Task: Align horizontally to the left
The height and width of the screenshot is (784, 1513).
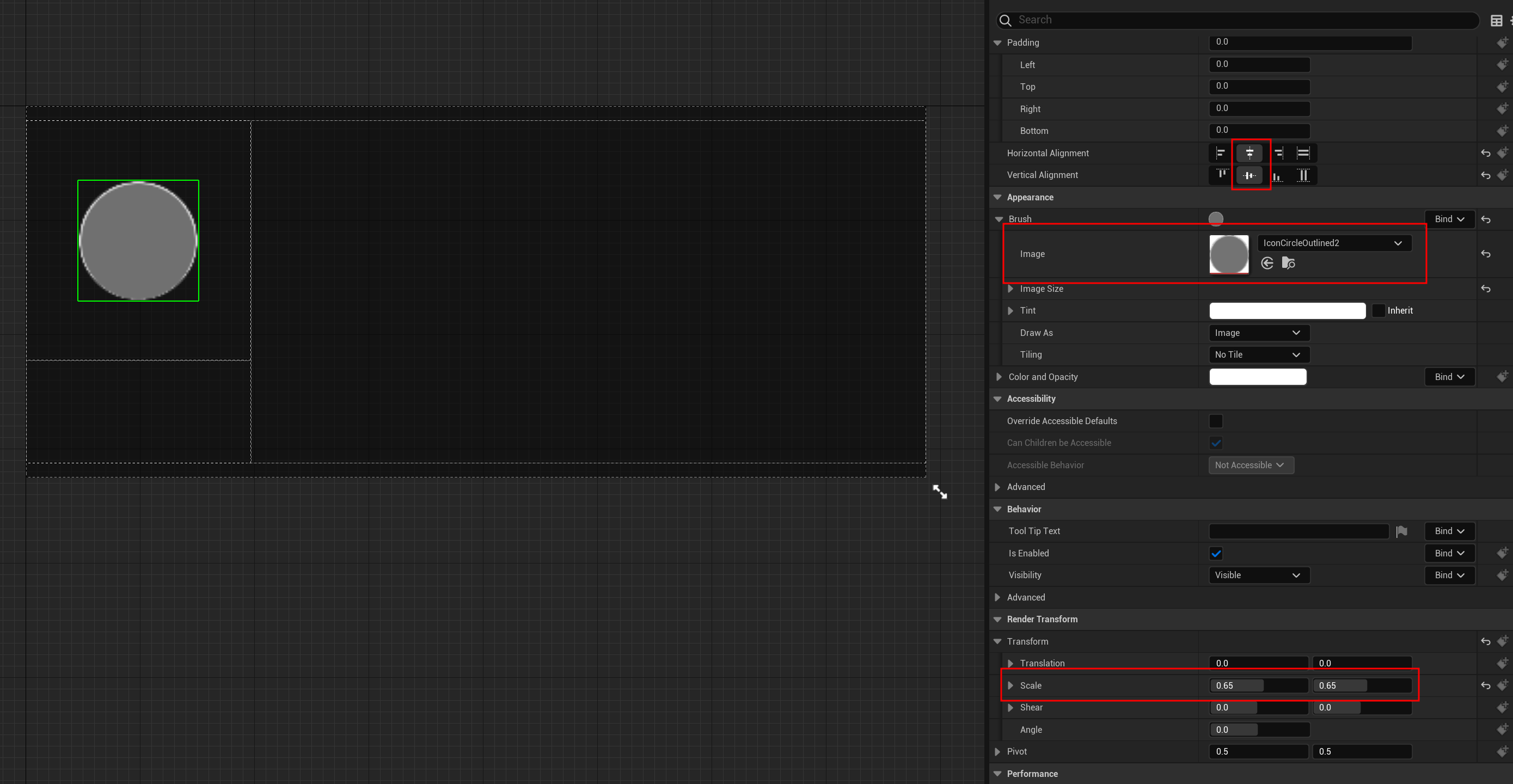Action: coord(1221,154)
